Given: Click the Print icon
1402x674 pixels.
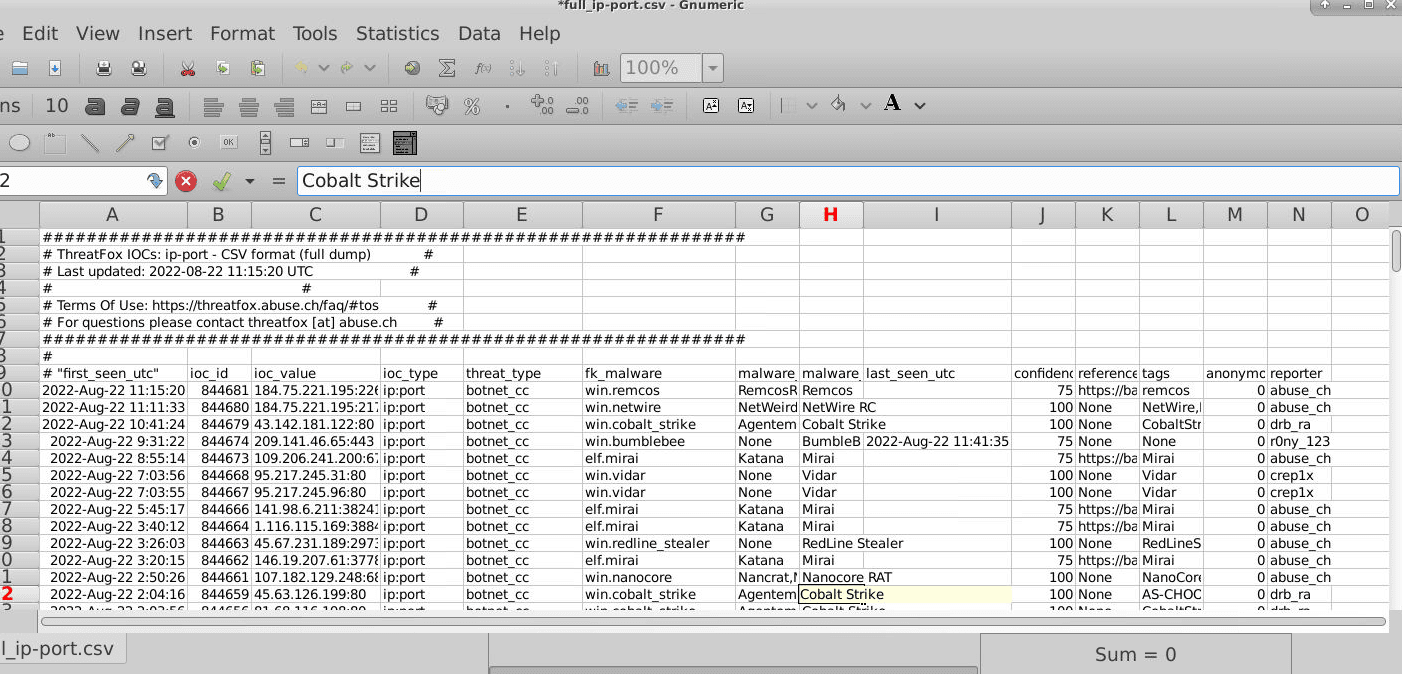Looking at the screenshot, I should tap(103, 68).
